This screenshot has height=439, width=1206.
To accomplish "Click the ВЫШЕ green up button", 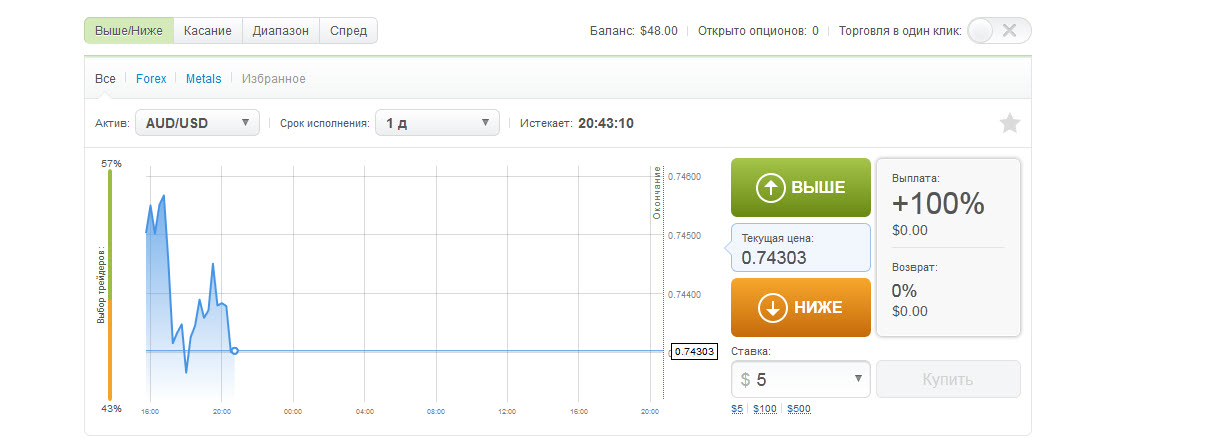I will click(x=800, y=188).
